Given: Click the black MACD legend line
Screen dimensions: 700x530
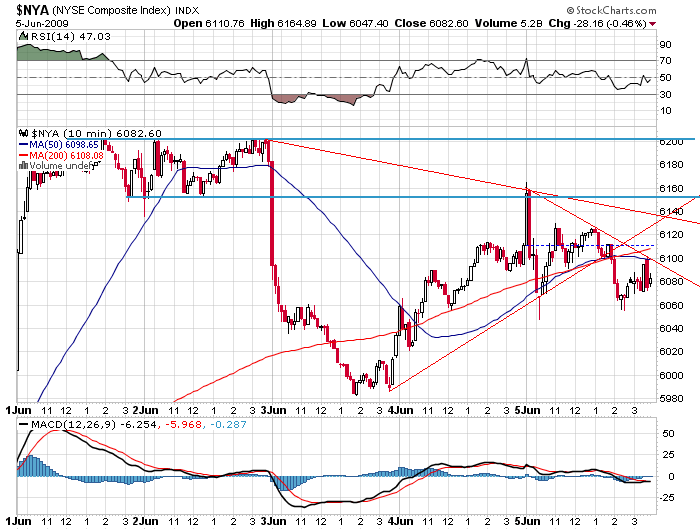Looking at the screenshot, I should click(24, 424).
